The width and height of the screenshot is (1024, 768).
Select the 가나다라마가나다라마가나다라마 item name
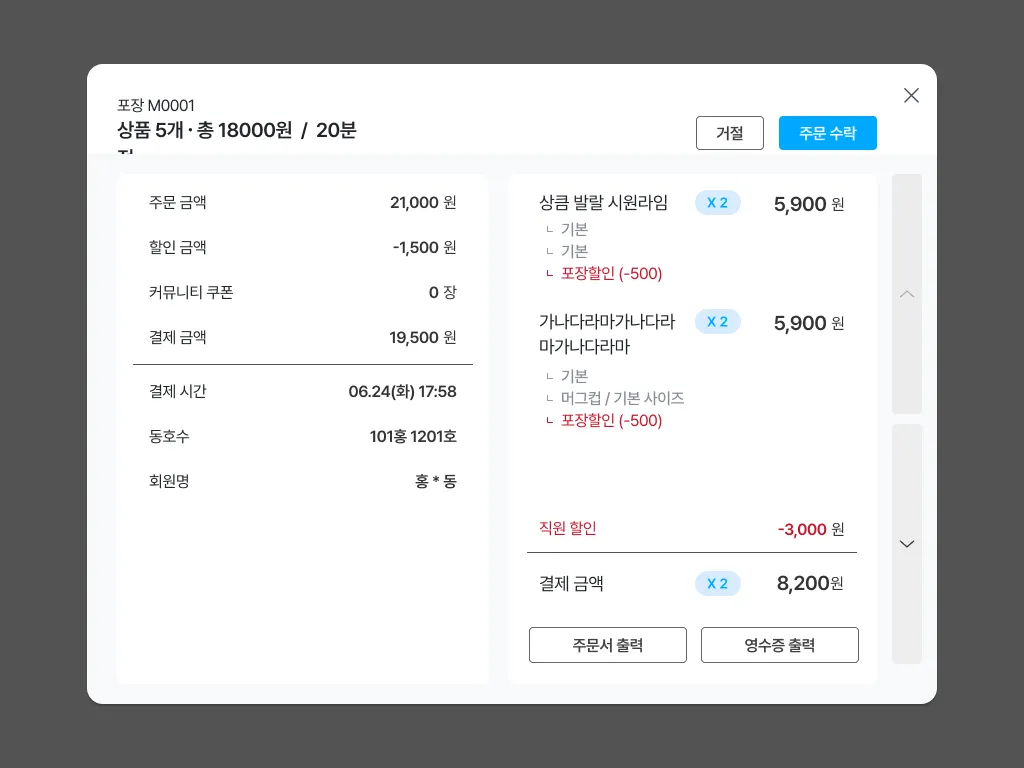tap(606, 334)
